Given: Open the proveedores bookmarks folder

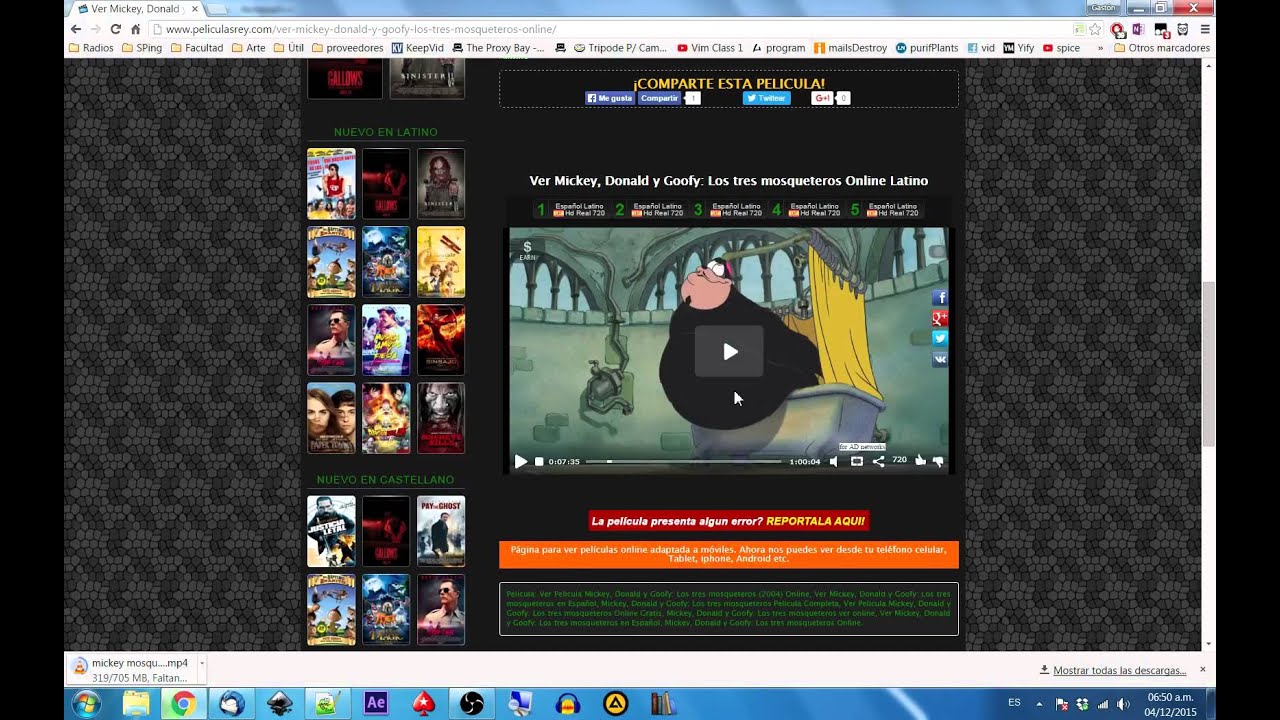Looking at the screenshot, I should (x=348, y=47).
